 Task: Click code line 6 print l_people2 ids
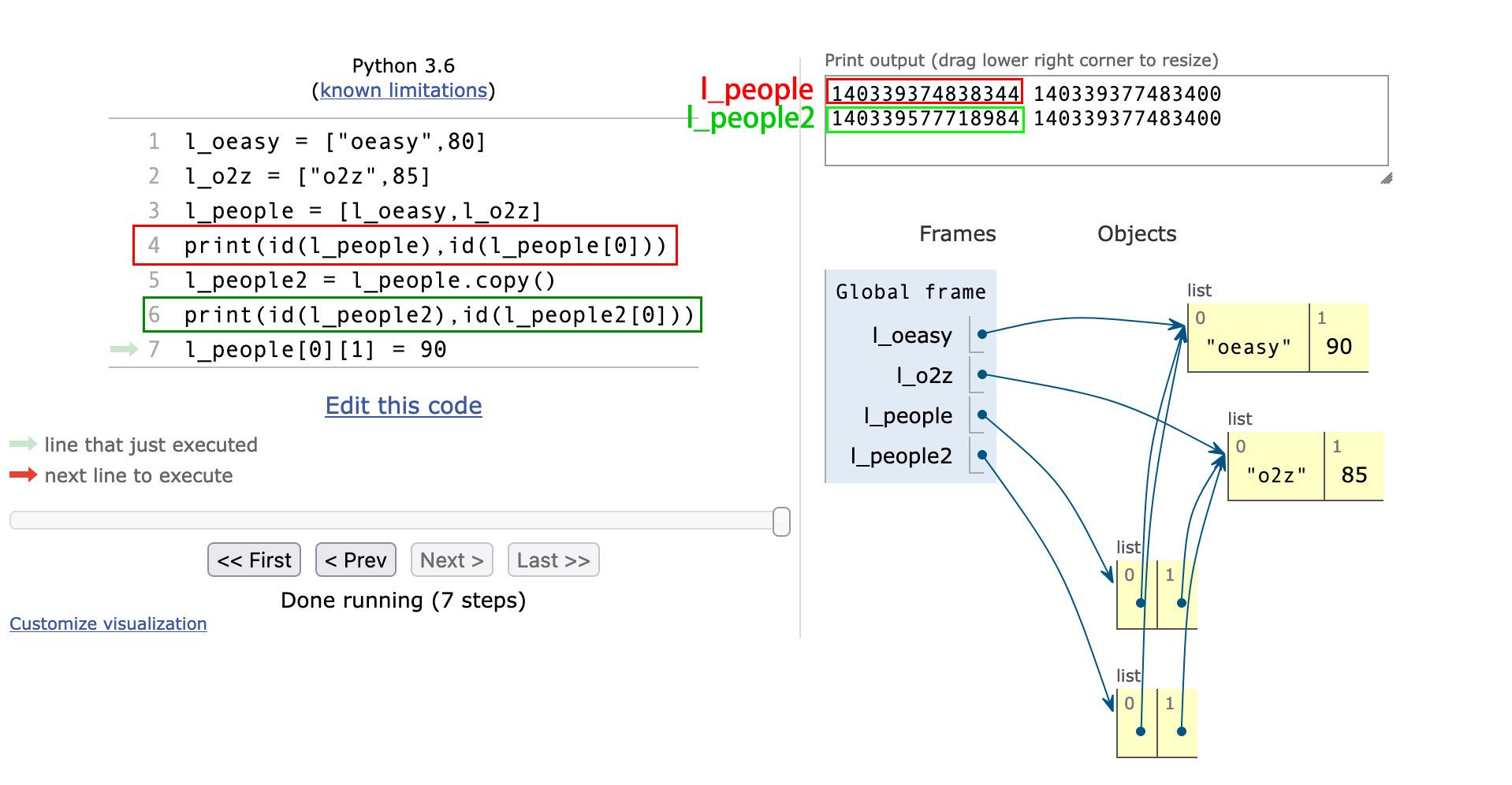438,315
